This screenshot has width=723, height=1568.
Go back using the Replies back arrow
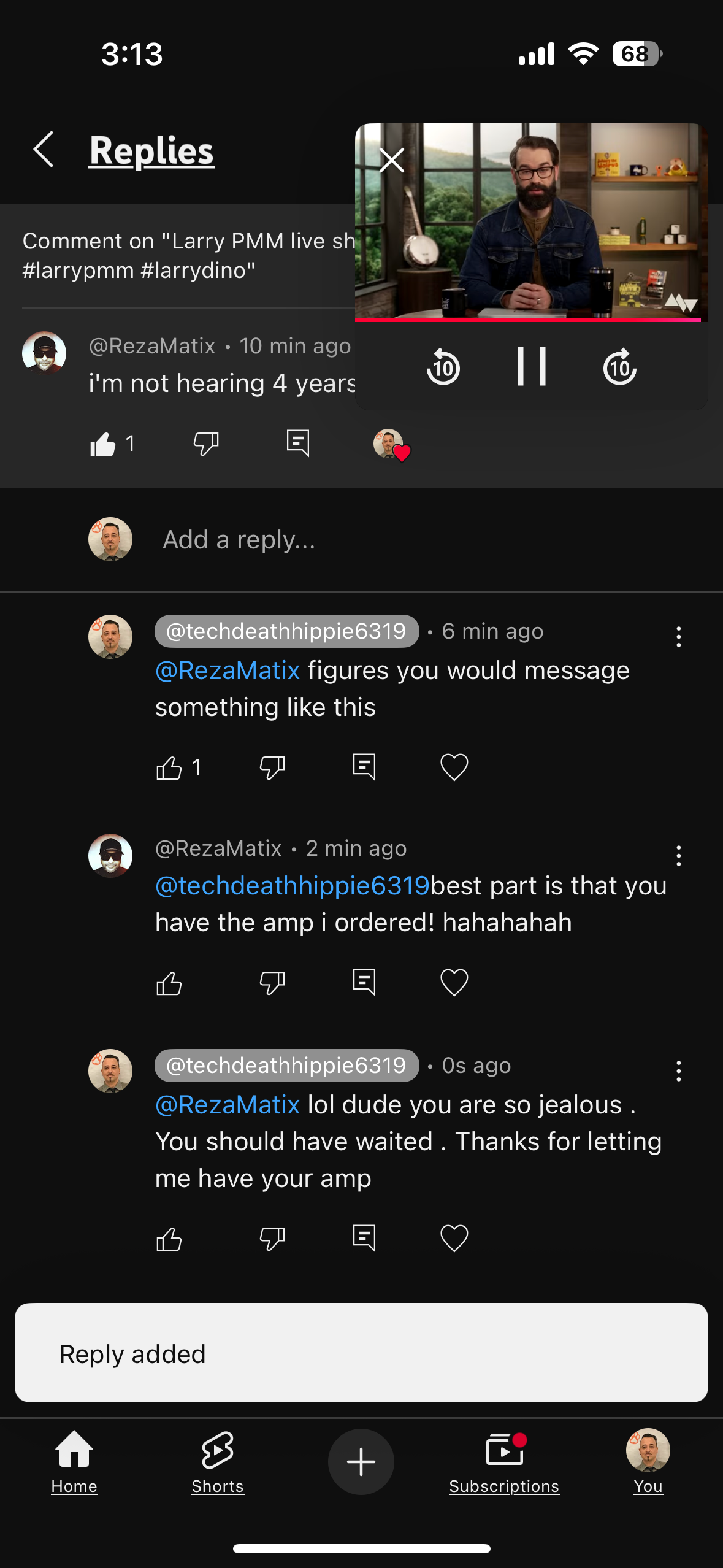pyautogui.click(x=44, y=149)
